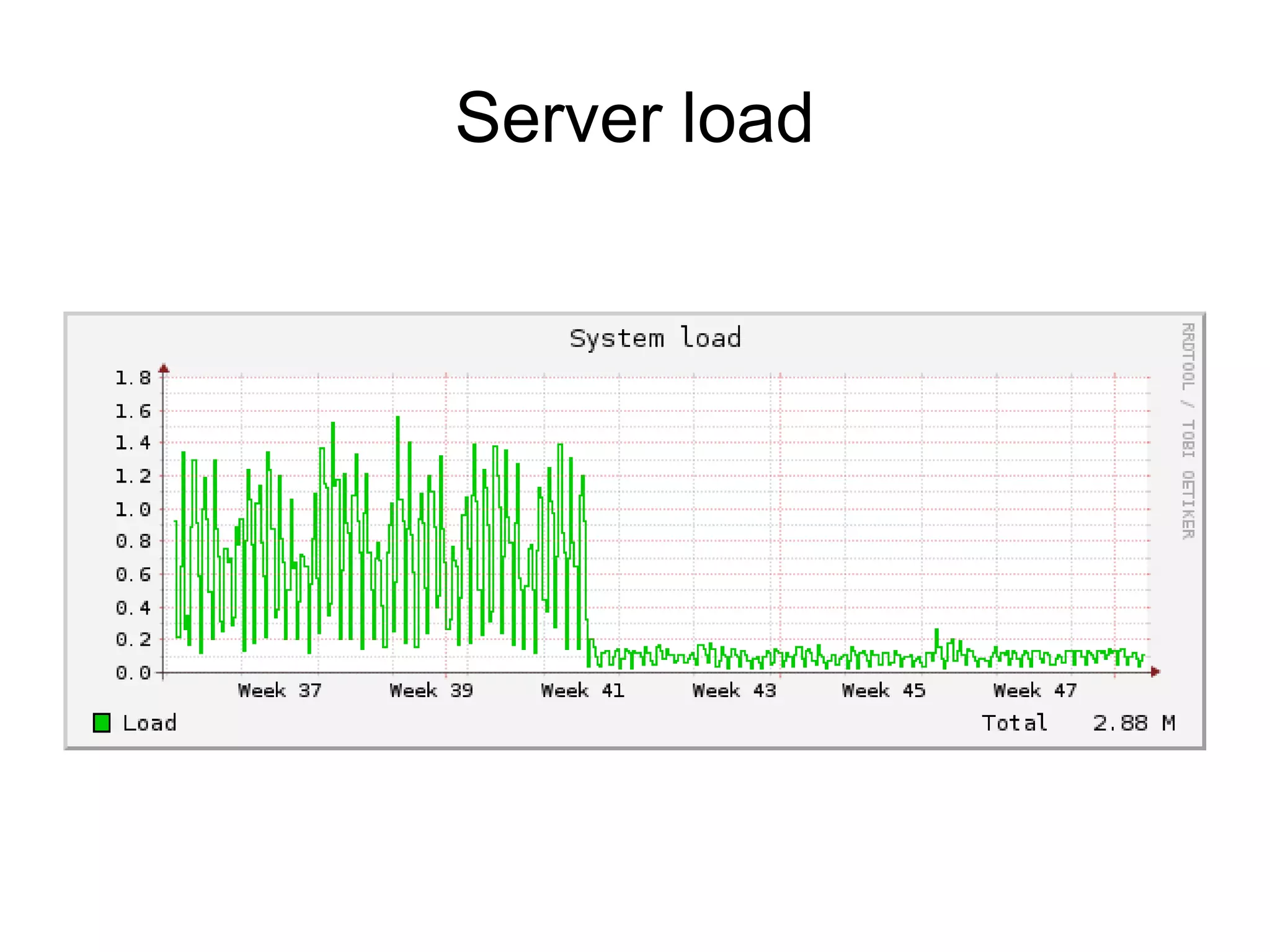The width and height of the screenshot is (1270, 952).
Task: Click the Week 37 axis label
Action: click(x=280, y=690)
